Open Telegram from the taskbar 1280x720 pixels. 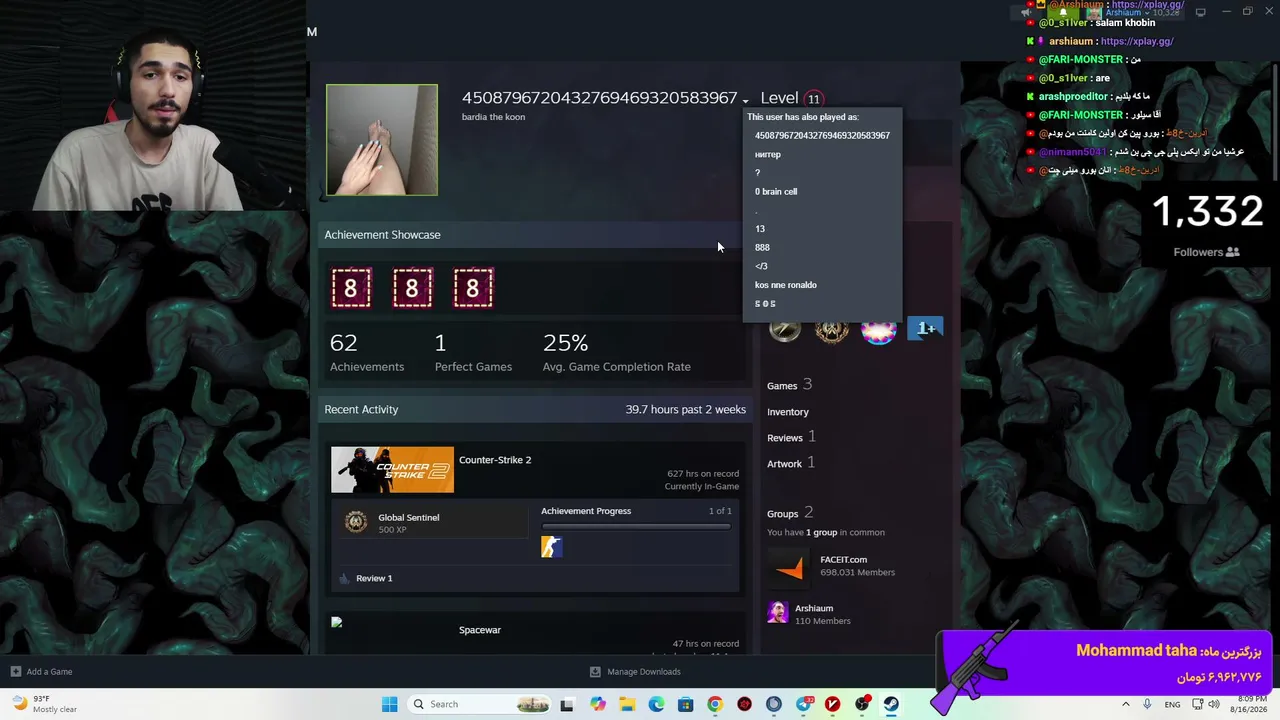coord(803,704)
